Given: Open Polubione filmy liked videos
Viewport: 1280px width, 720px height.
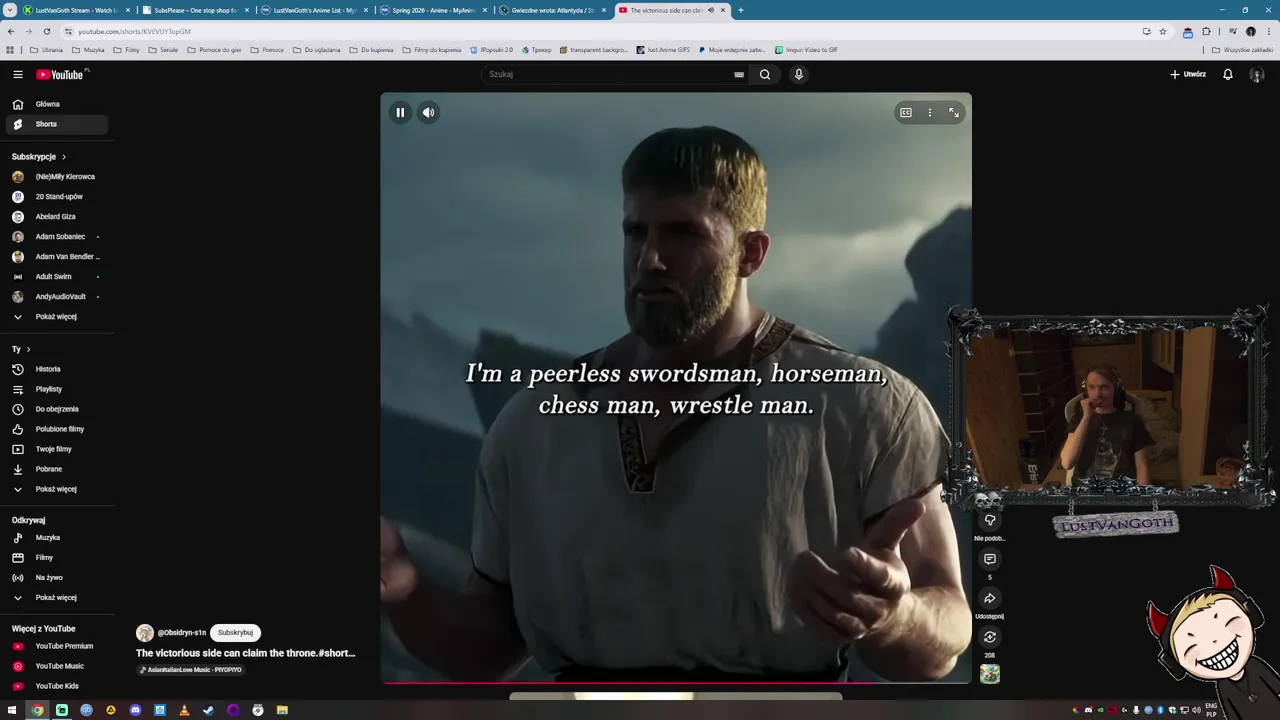Looking at the screenshot, I should click(x=56, y=429).
